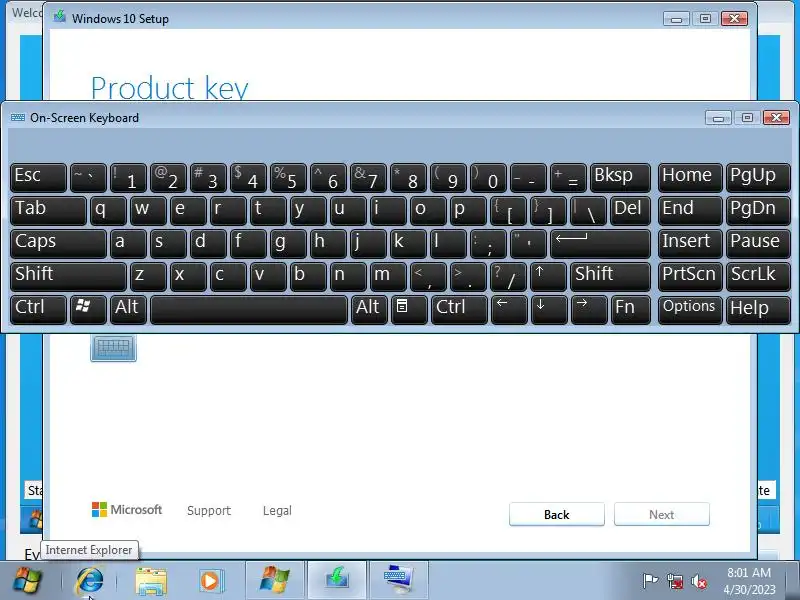Tap the forward slash key

pos(508,276)
